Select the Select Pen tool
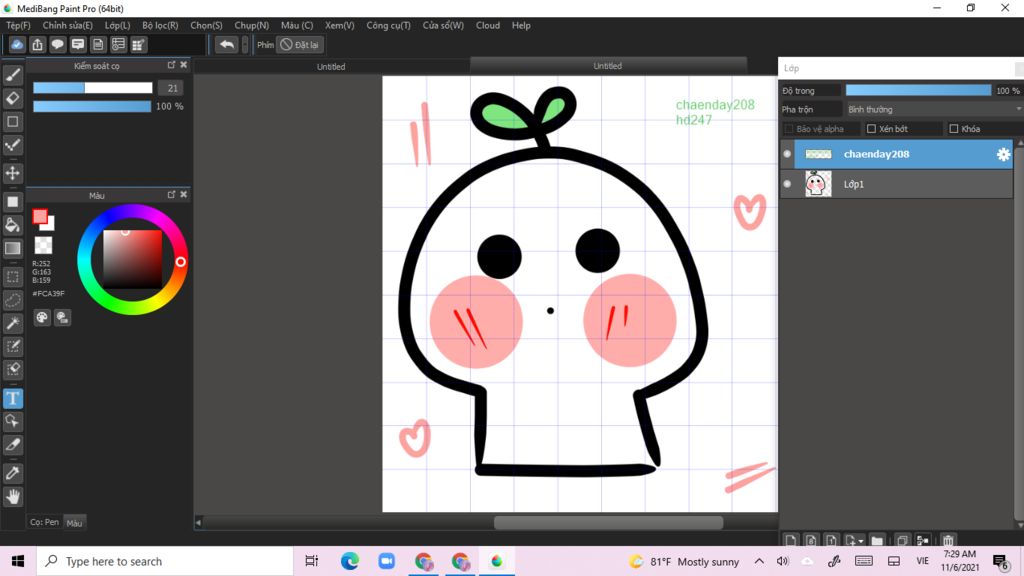1024x576 pixels. (x=12, y=346)
